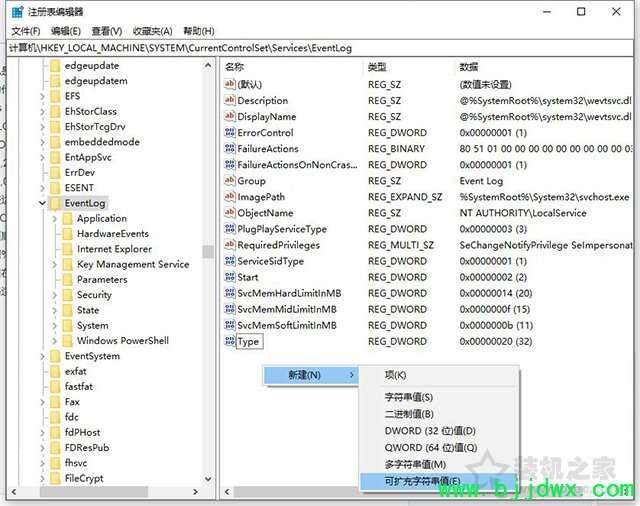
Task: Click the binary icon of the FailureActions value
Action: (x=230, y=149)
